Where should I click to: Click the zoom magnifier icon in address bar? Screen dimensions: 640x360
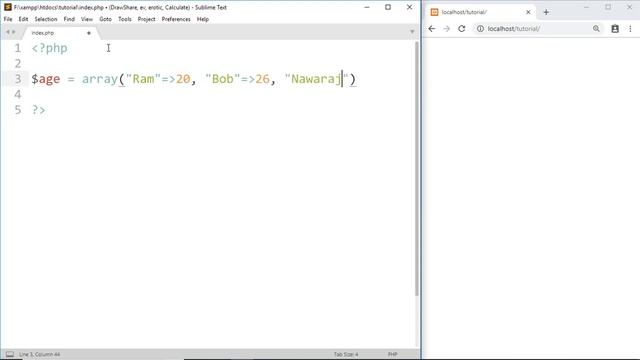596,29
